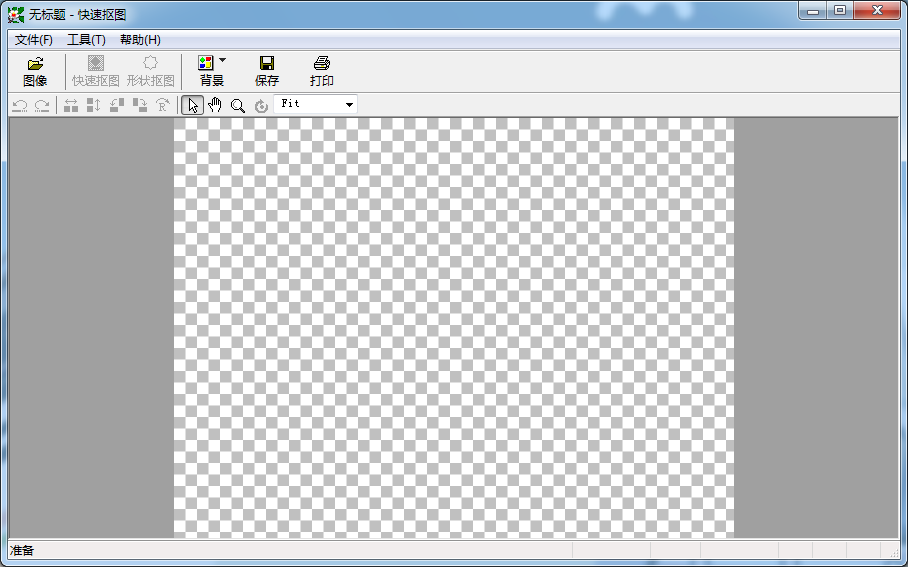Click the 背景 background color icon
This screenshot has height=567, width=908.
(206, 63)
